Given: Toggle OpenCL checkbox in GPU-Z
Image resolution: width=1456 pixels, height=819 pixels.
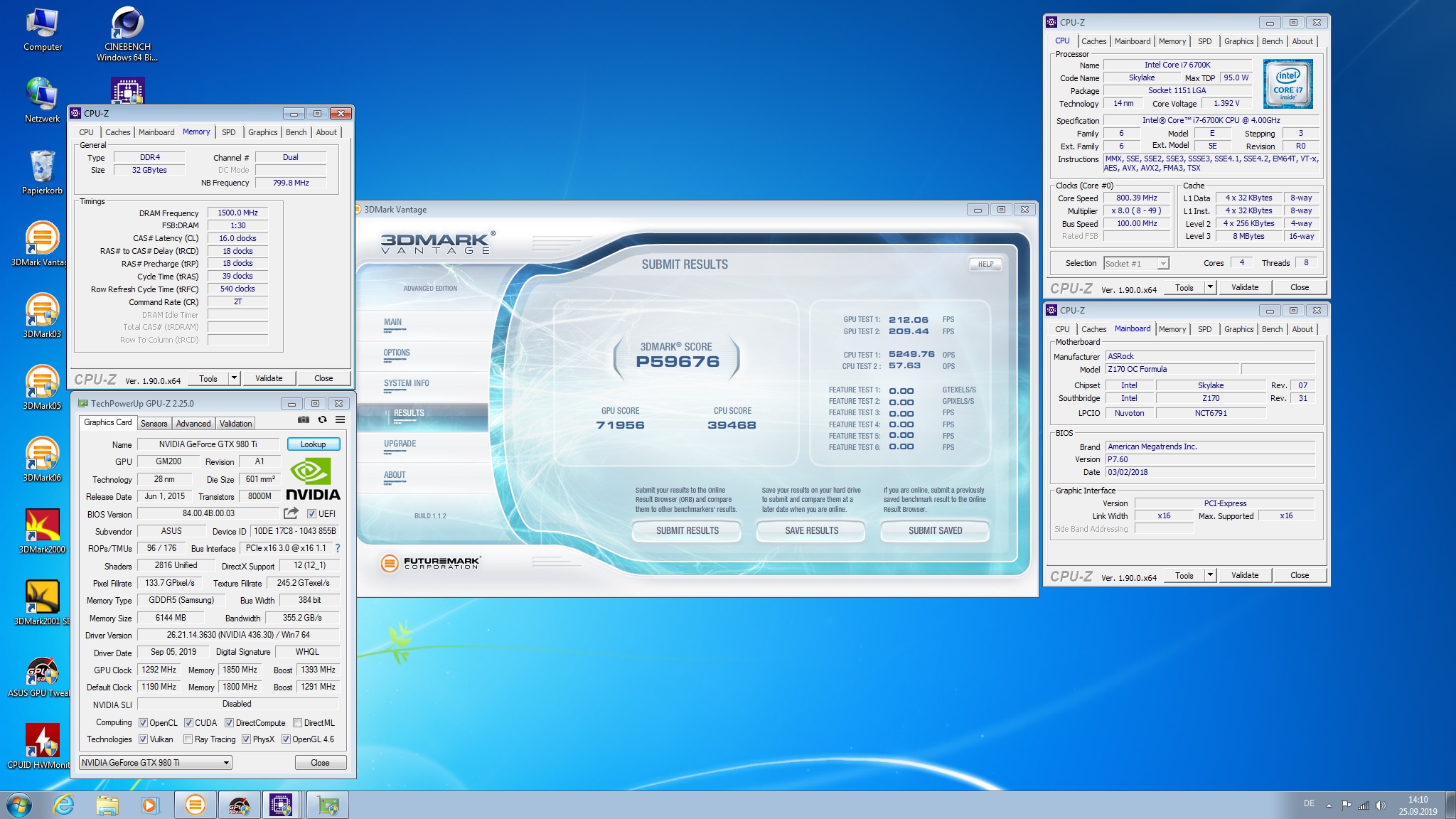Looking at the screenshot, I should 143,723.
